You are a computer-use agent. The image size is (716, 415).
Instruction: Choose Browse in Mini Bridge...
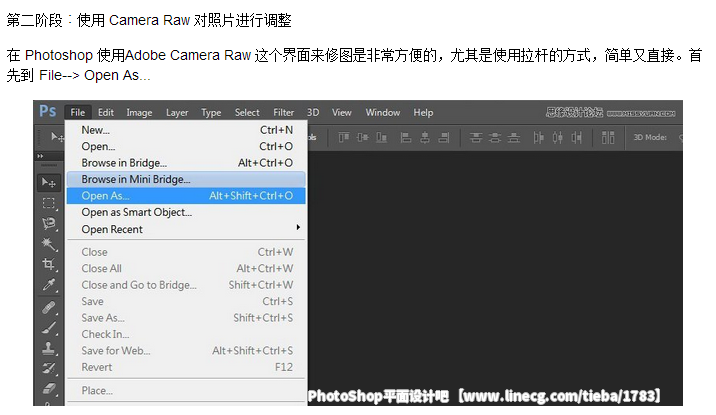tap(186, 179)
